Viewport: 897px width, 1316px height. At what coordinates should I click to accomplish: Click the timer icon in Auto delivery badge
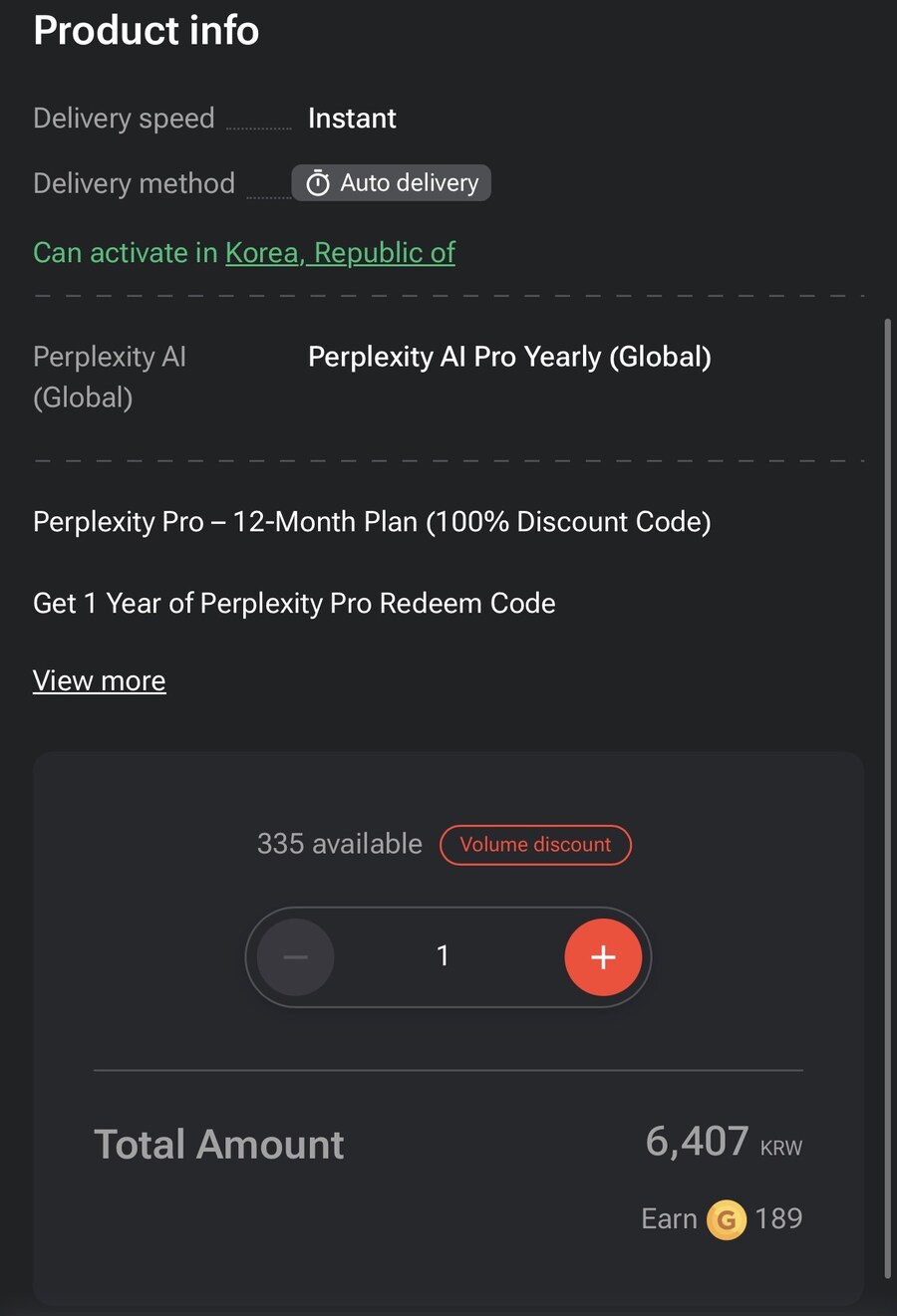[318, 183]
